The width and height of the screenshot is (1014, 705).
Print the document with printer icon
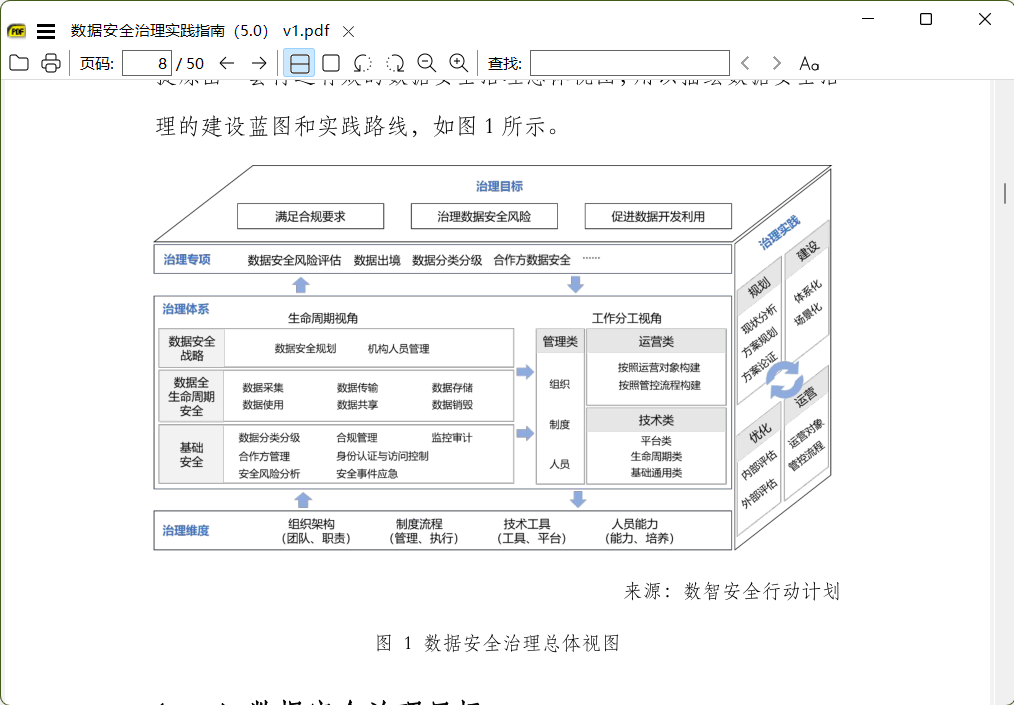(x=50, y=63)
